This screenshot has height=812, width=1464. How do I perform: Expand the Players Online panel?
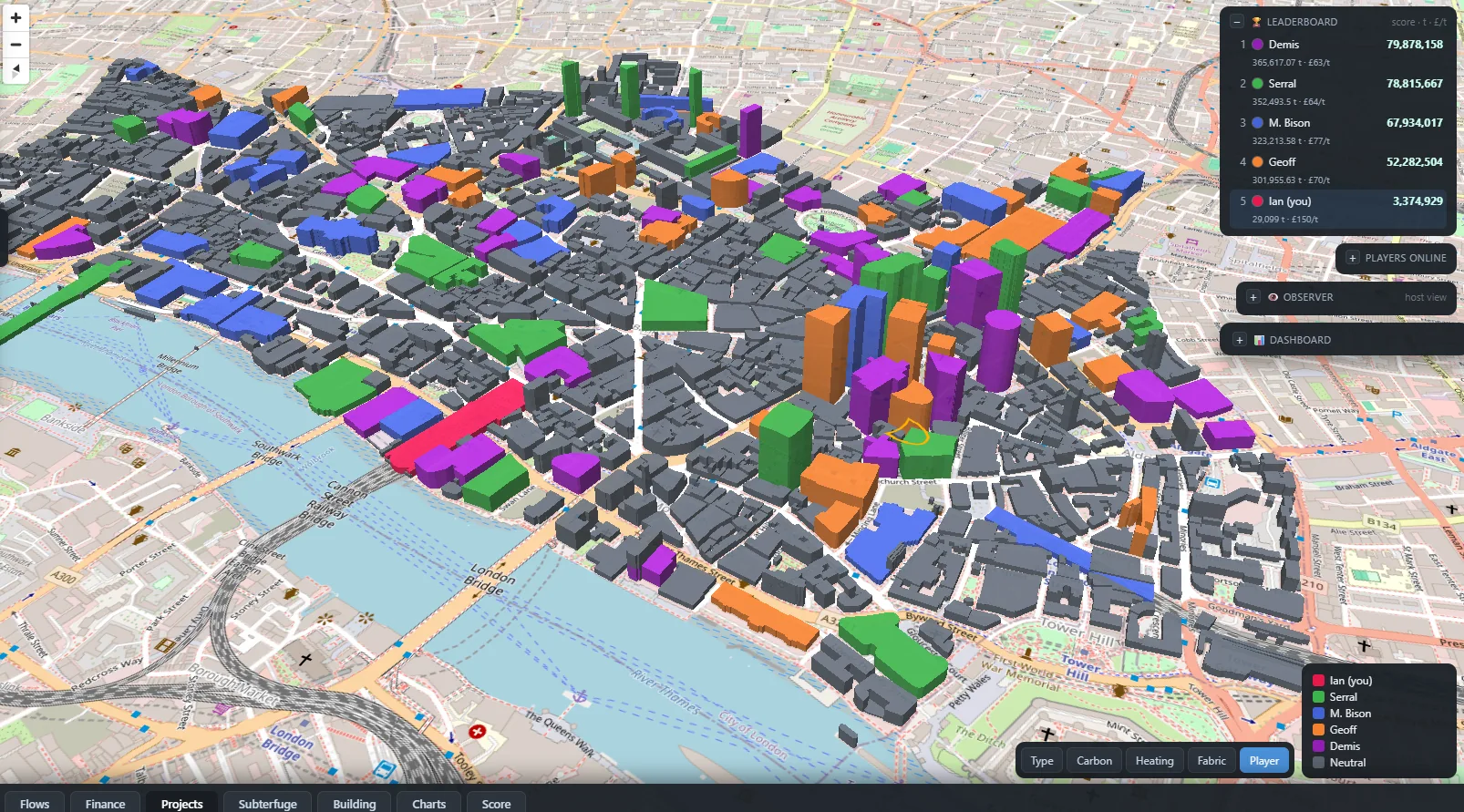tap(1353, 258)
